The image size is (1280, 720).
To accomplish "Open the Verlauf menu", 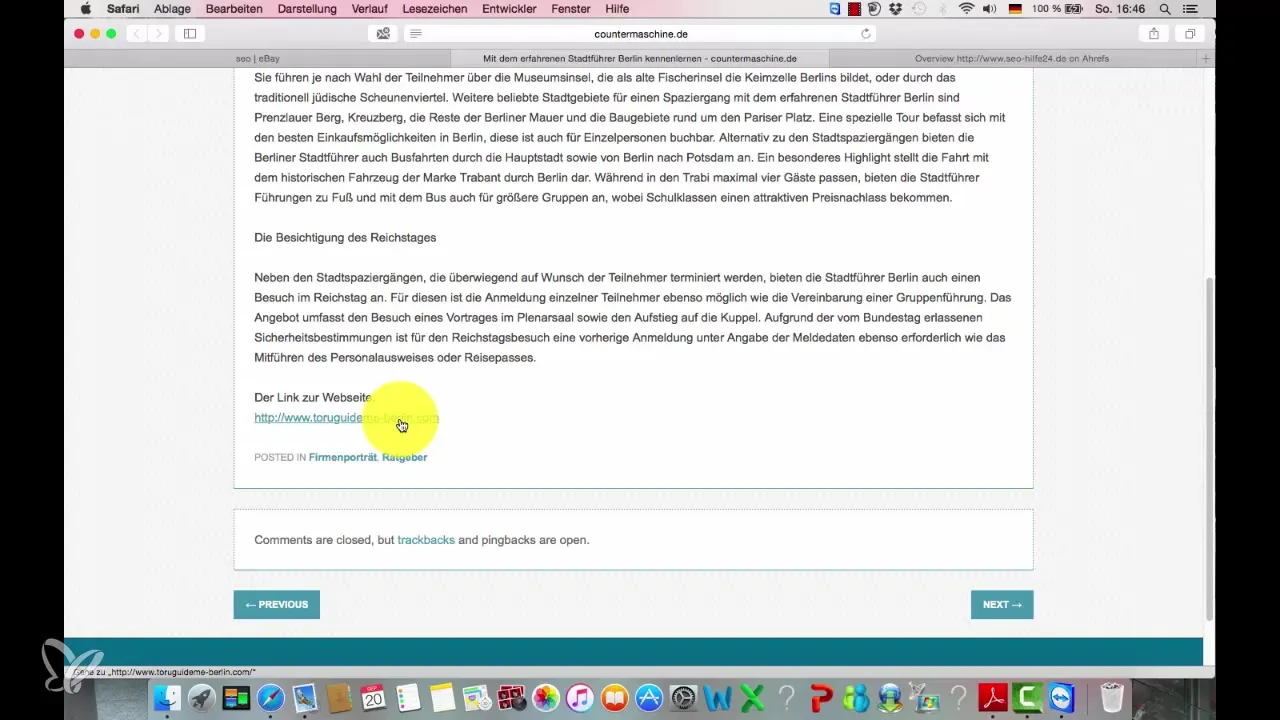I will [371, 8].
